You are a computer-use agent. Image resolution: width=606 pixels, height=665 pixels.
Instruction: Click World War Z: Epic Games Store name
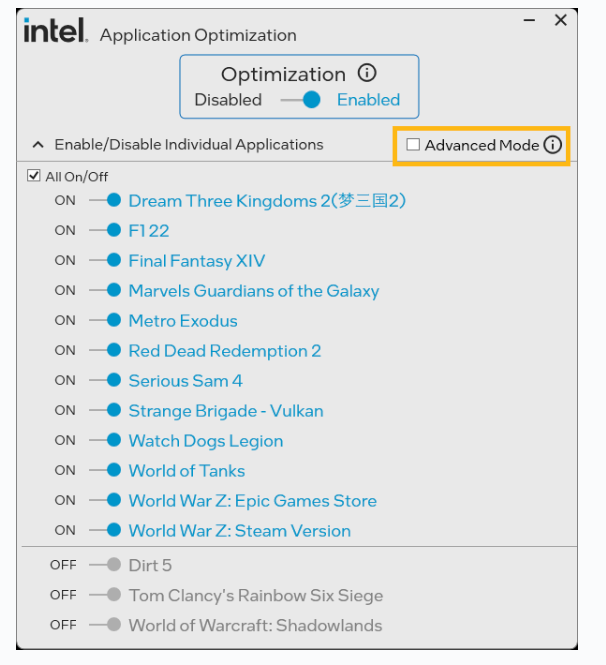coord(253,501)
